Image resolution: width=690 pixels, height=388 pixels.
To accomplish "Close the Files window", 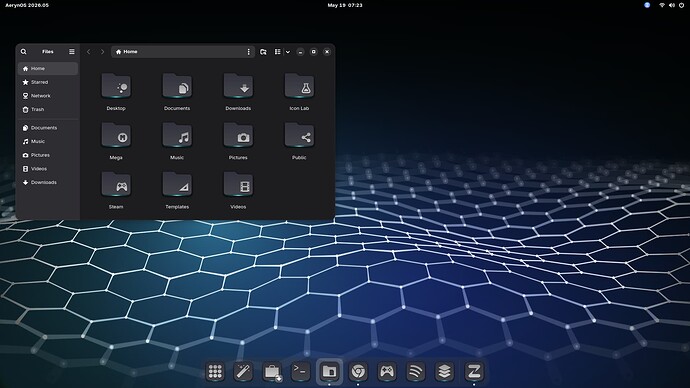I will pos(327,52).
